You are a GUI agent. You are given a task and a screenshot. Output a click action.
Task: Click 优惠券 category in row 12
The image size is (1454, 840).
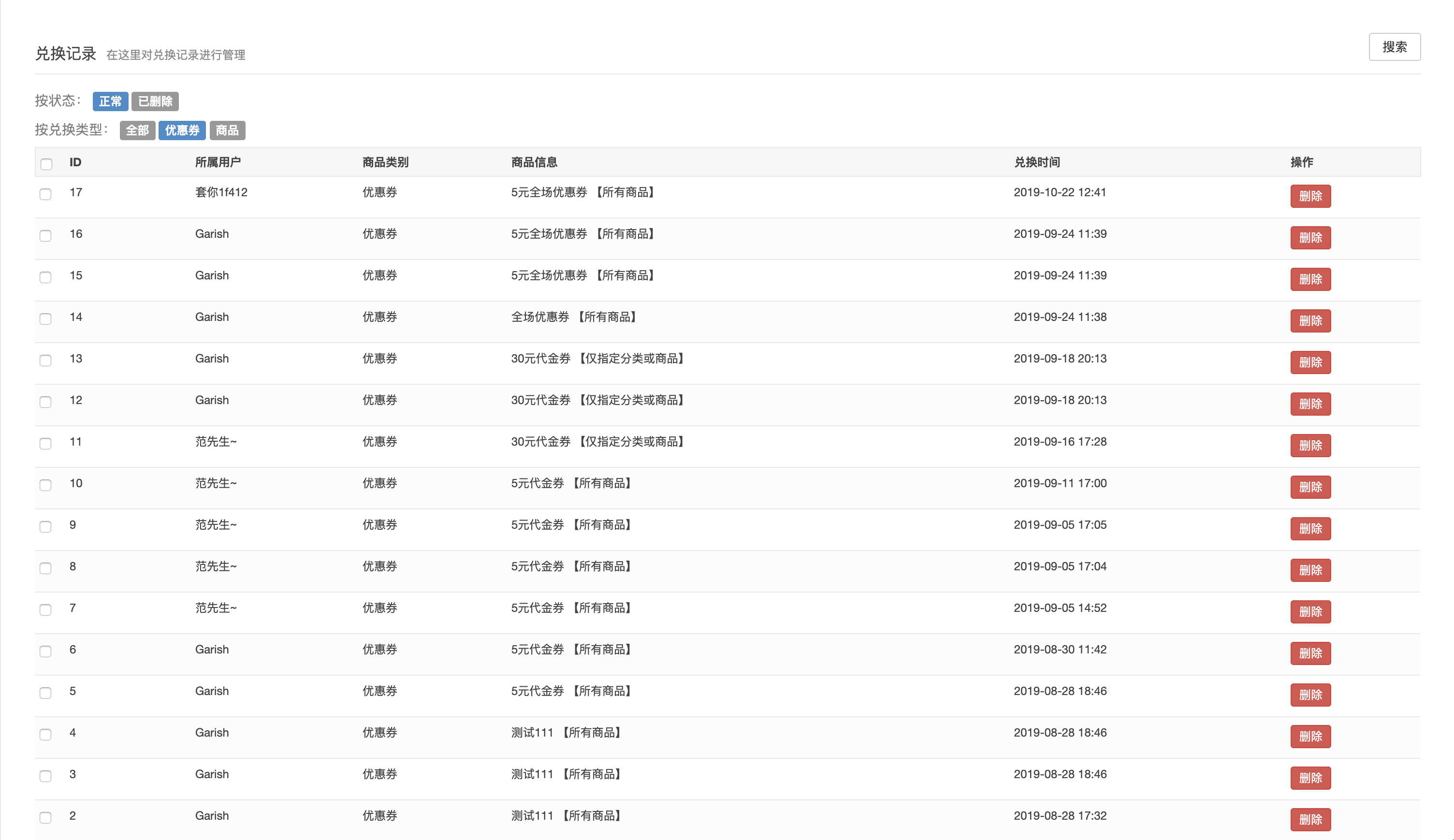(x=379, y=400)
